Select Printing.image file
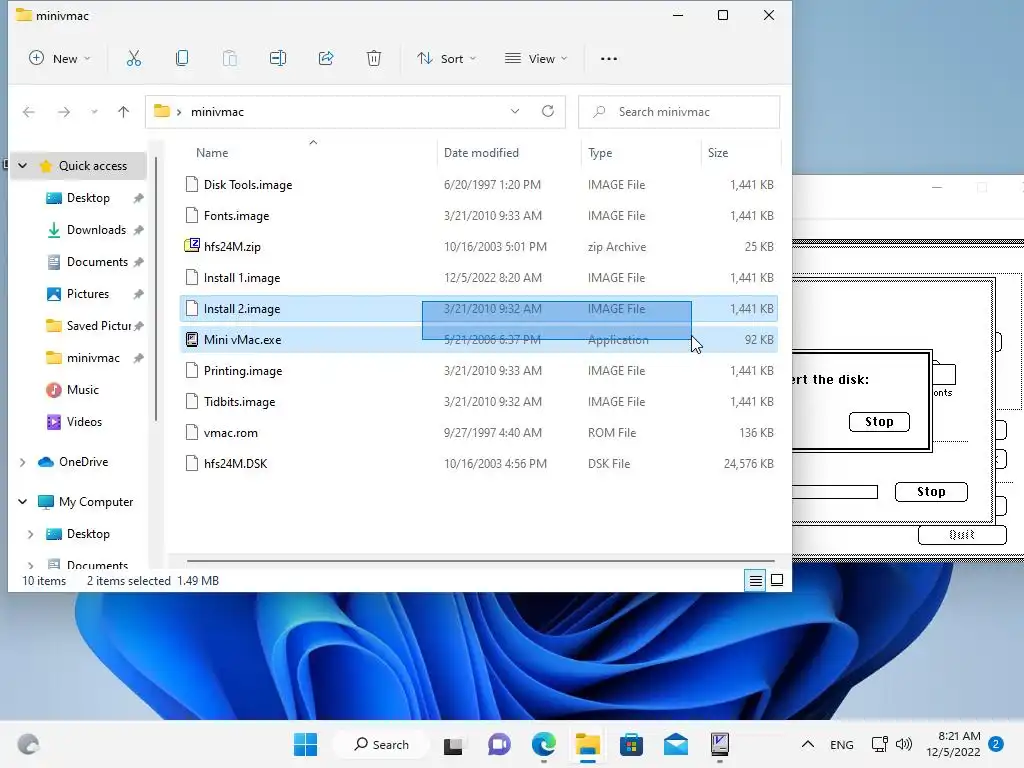This screenshot has height=768, width=1024. click(479, 371)
